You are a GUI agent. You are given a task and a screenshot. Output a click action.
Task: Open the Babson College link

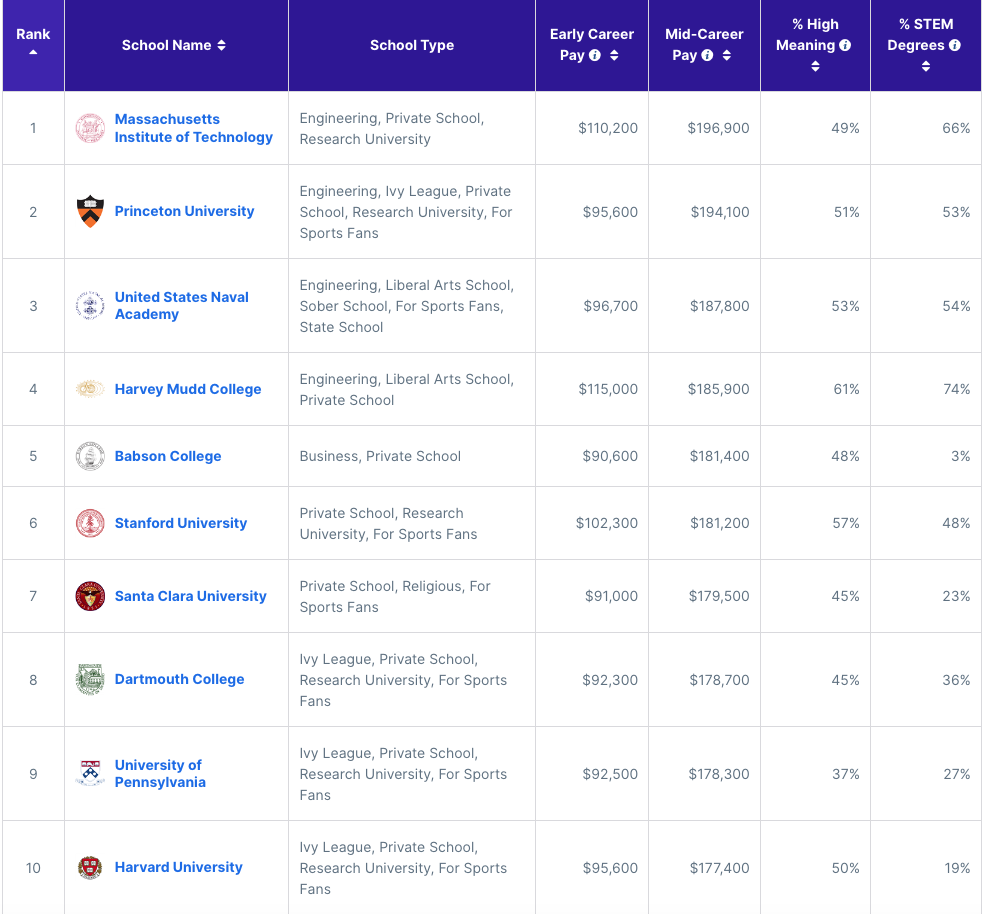(x=168, y=456)
